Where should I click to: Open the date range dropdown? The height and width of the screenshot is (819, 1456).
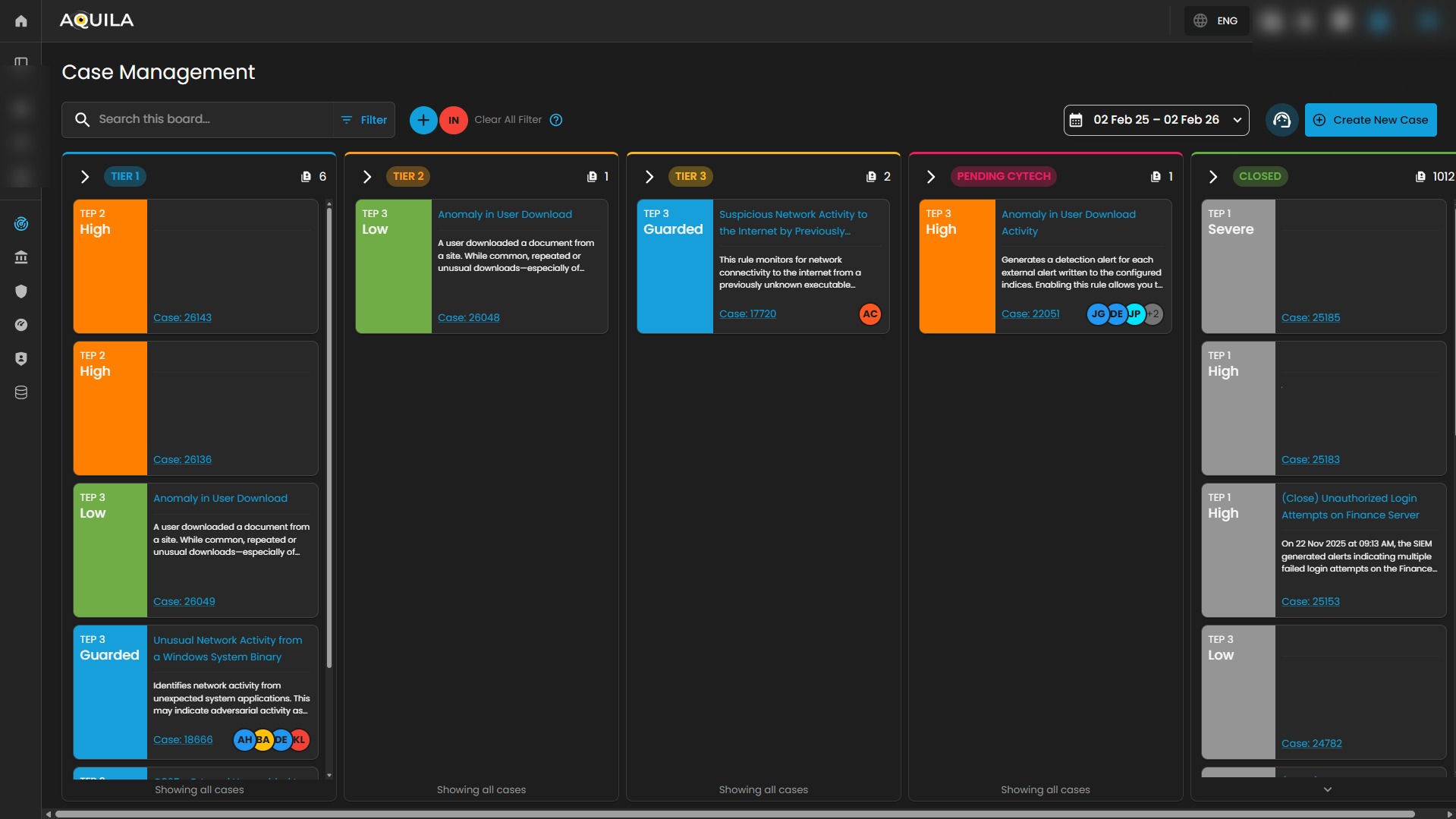1156,120
